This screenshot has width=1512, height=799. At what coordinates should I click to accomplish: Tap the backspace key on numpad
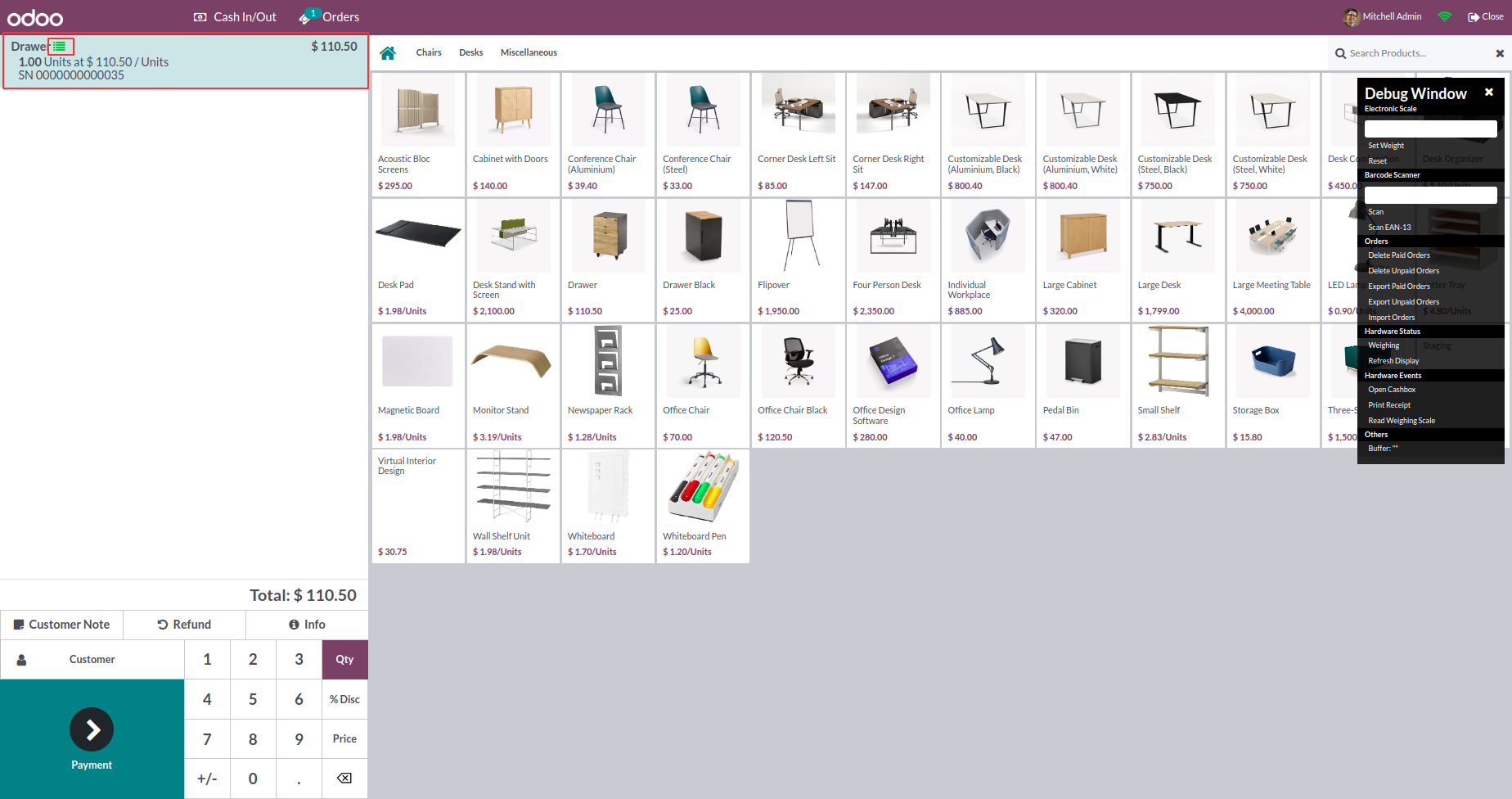345,779
